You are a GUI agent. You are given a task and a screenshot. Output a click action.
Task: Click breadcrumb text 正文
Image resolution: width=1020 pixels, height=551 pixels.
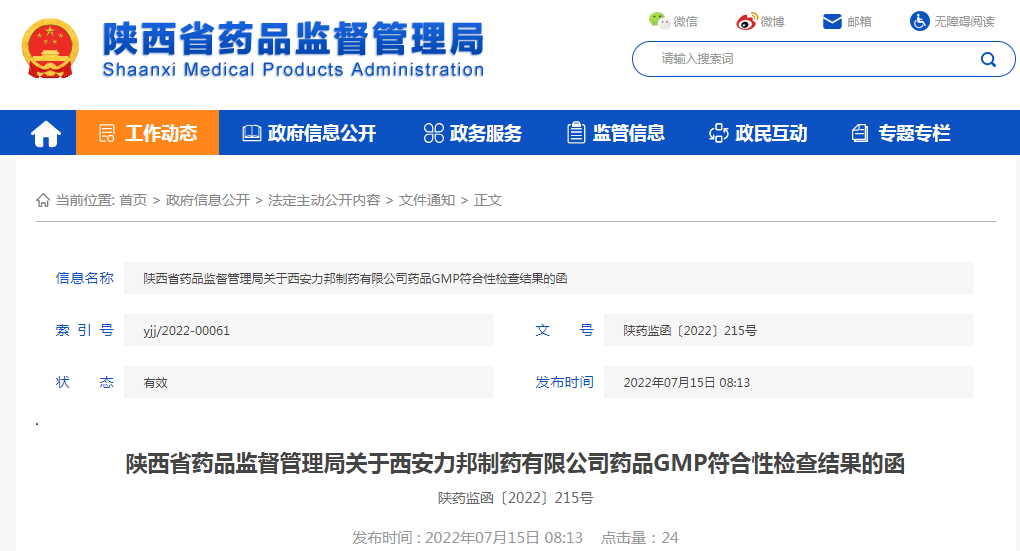pos(488,200)
